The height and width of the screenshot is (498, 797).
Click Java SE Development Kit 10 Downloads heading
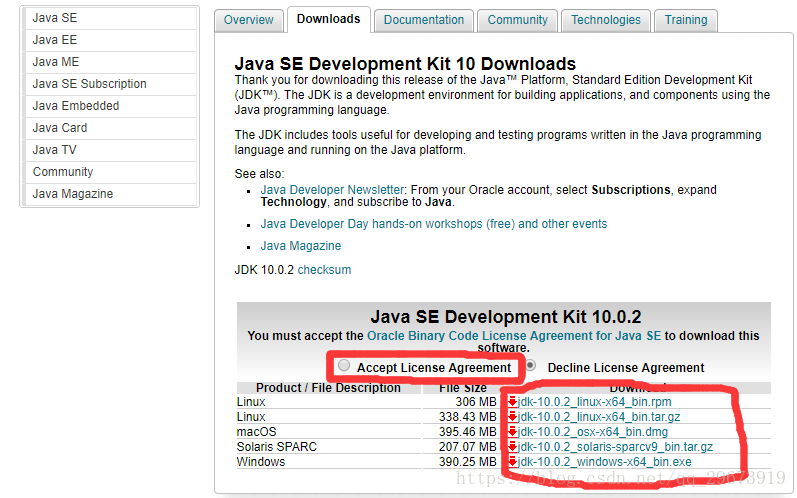click(405, 64)
